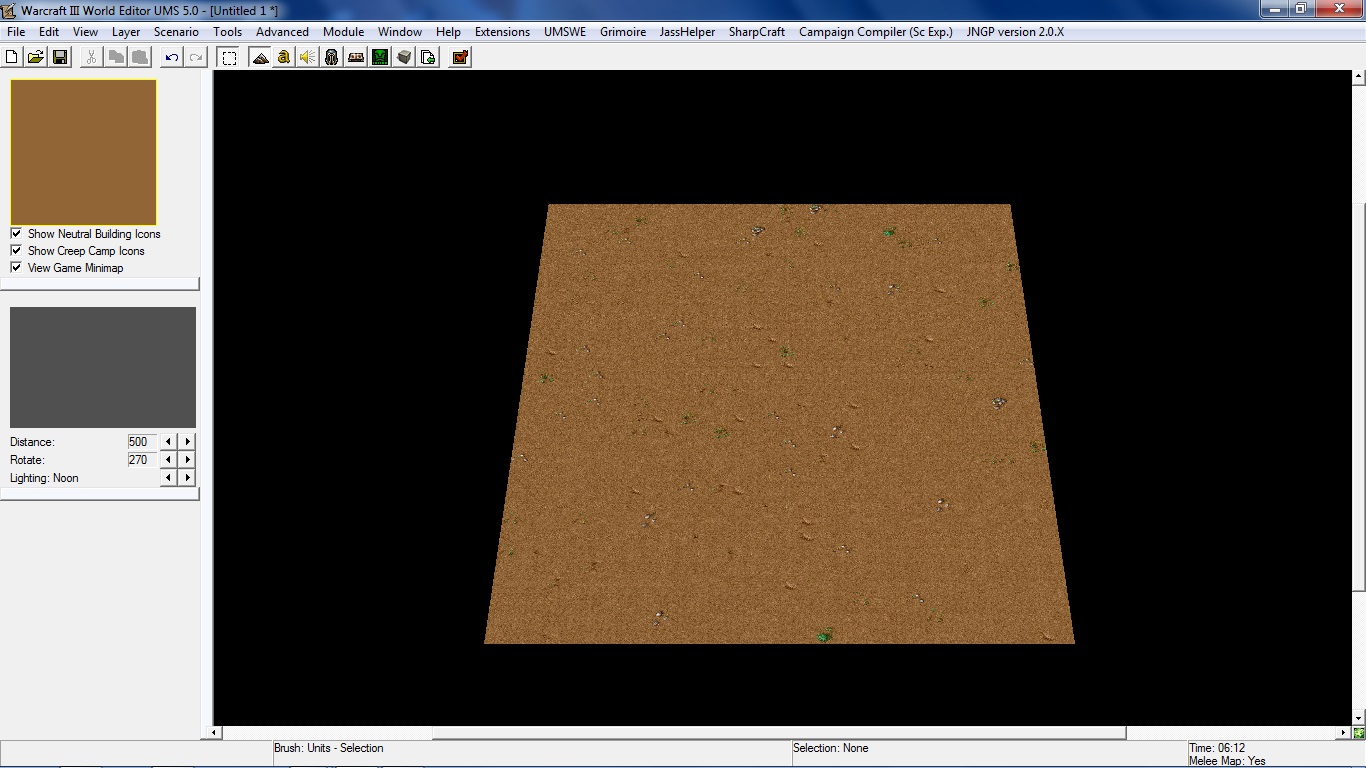This screenshot has height=768, width=1366.
Task: Launch Test Map checkmark icon
Action: point(460,57)
